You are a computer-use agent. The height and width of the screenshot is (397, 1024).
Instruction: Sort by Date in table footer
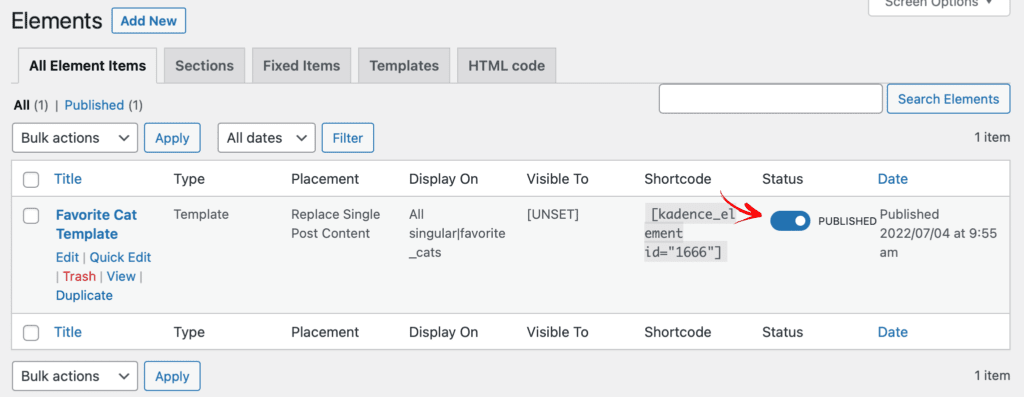point(893,332)
